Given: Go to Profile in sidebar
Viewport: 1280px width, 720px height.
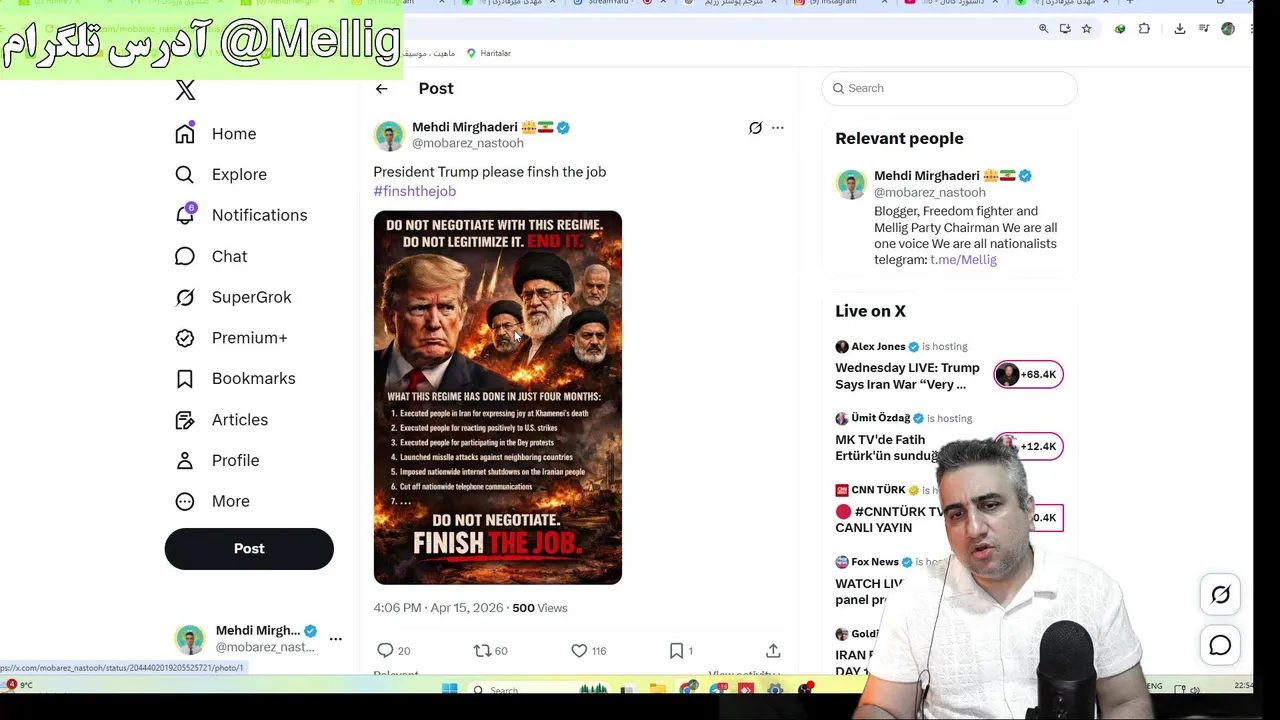Looking at the screenshot, I should tap(217, 460).
